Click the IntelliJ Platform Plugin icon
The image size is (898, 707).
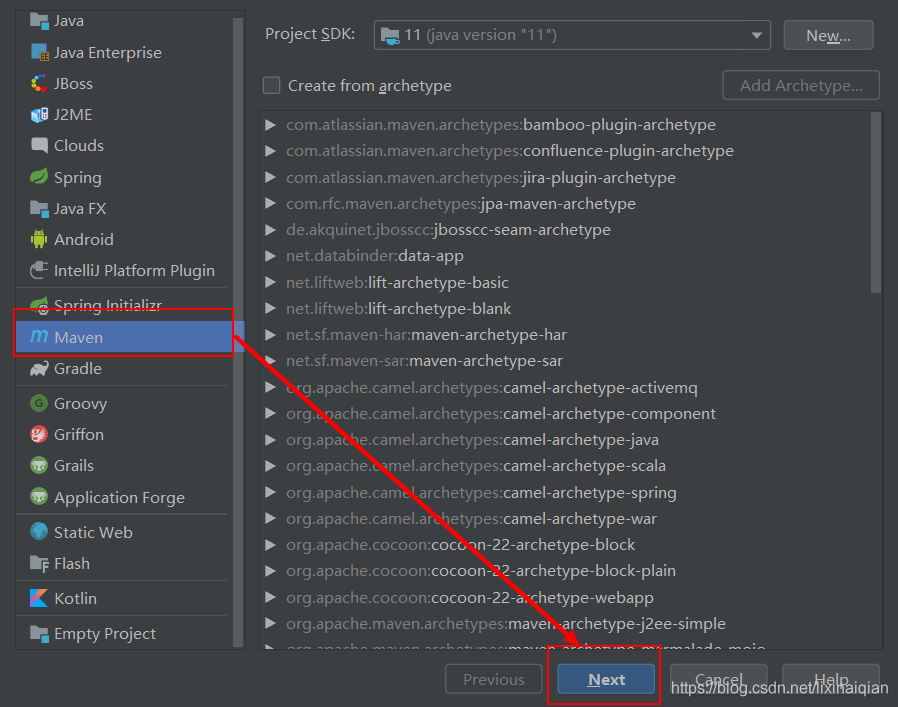click(x=39, y=270)
